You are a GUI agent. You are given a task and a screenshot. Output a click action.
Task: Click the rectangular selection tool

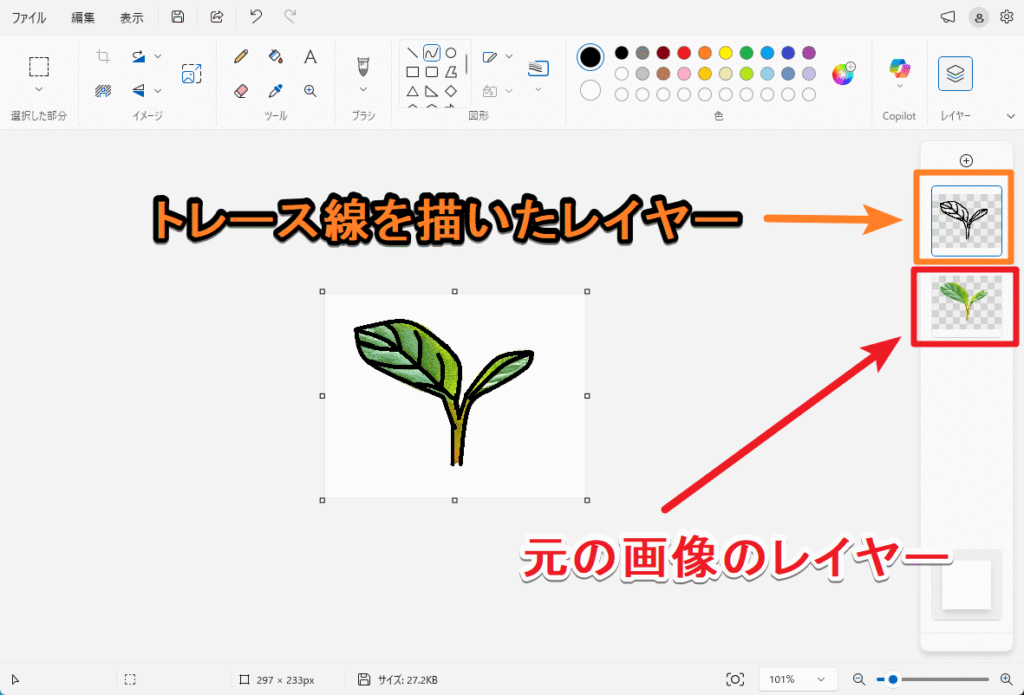point(39,67)
